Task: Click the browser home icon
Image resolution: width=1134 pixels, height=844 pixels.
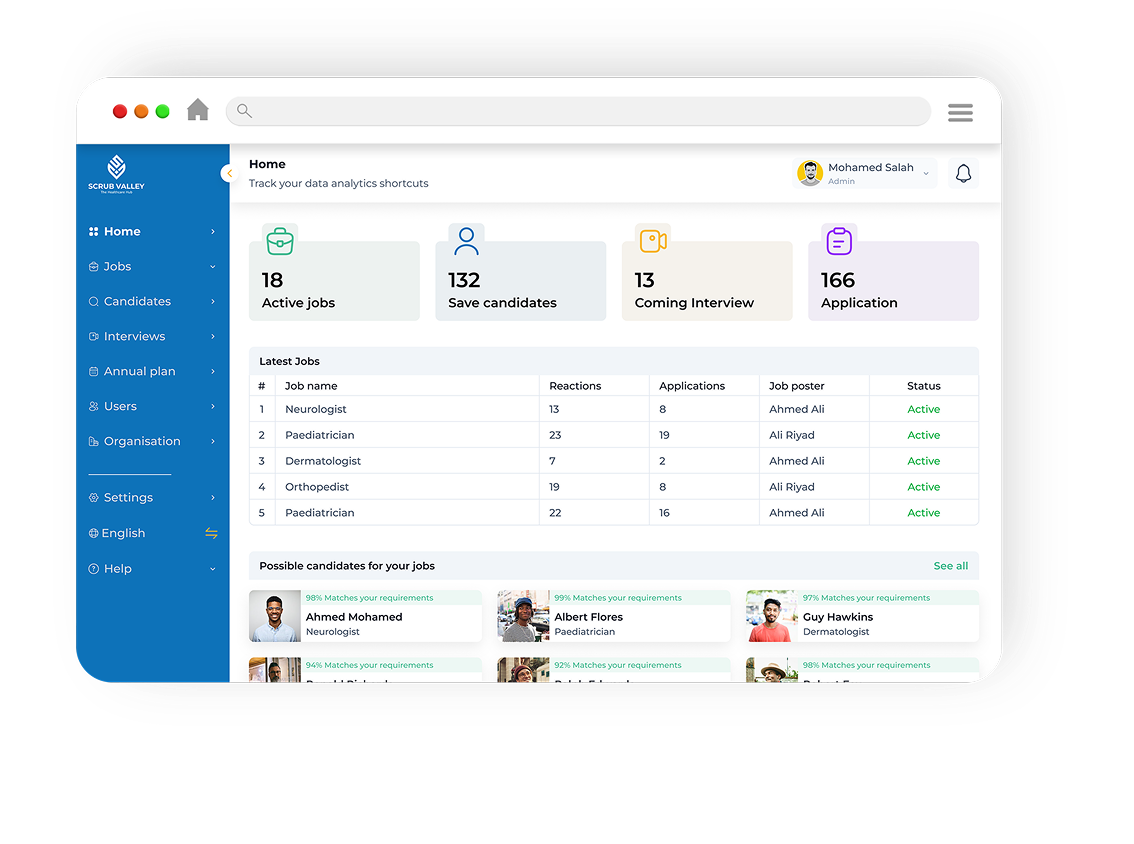Action: pos(197,110)
